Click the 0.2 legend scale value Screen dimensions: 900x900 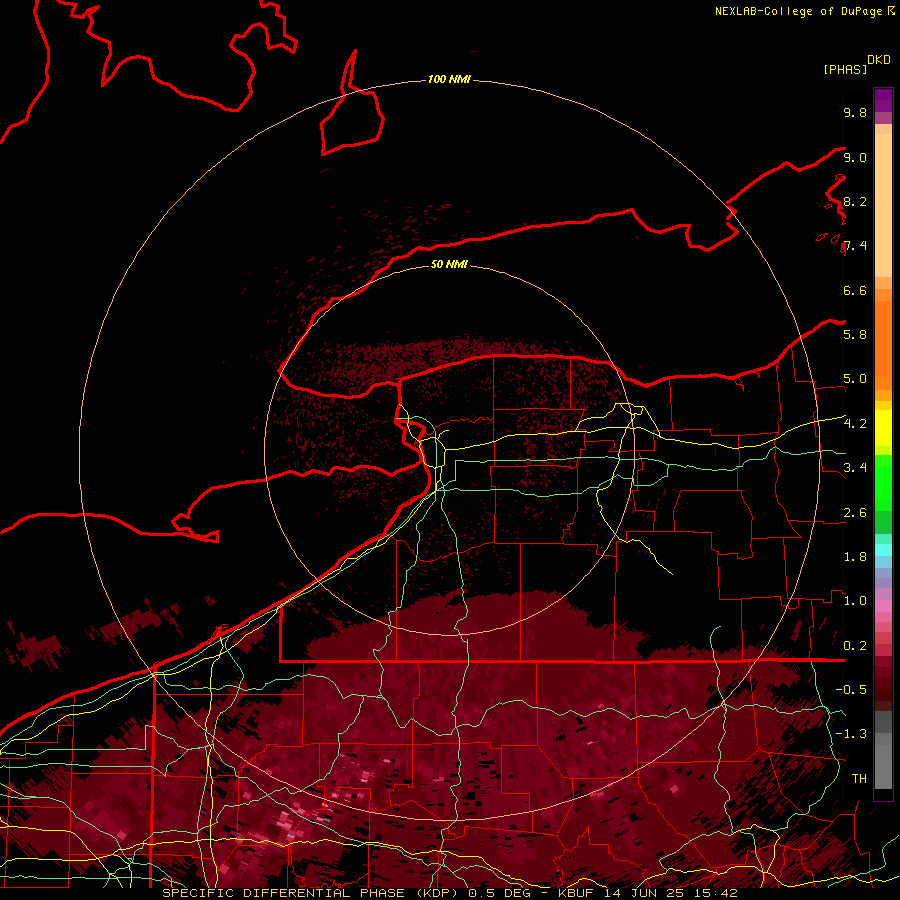click(x=855, y=646)
